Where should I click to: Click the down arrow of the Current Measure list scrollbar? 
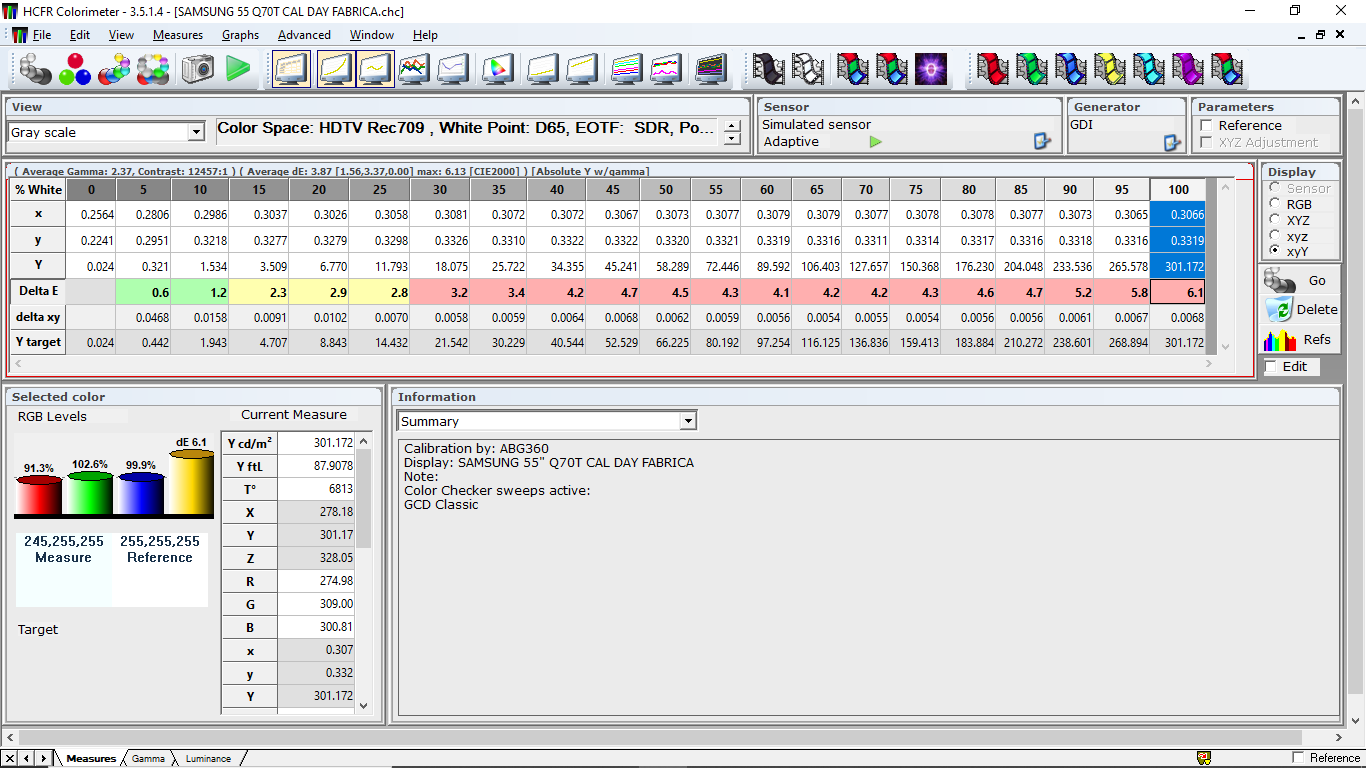tap(364, 705)
